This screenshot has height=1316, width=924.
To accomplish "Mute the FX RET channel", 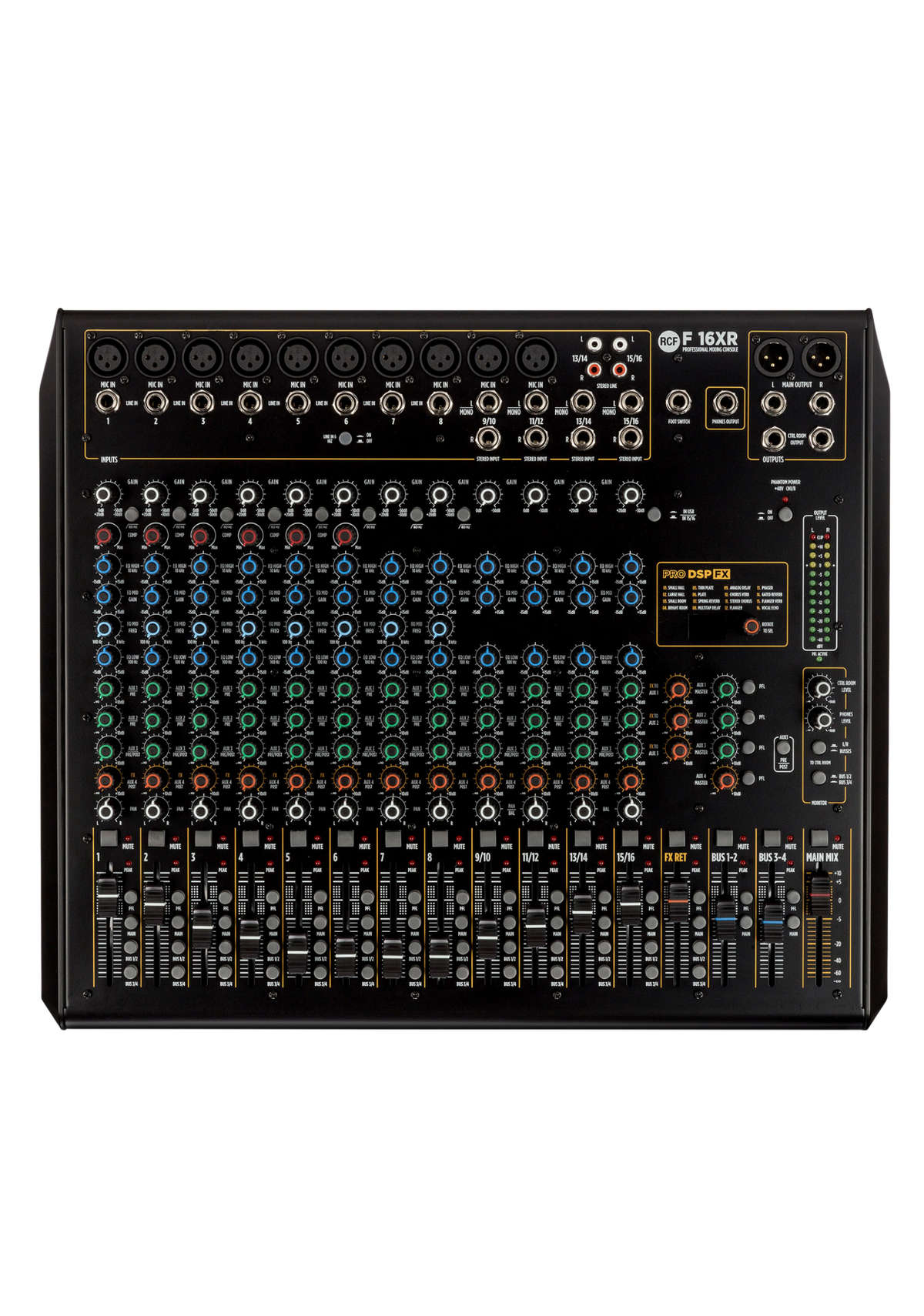I will [678, 840].
